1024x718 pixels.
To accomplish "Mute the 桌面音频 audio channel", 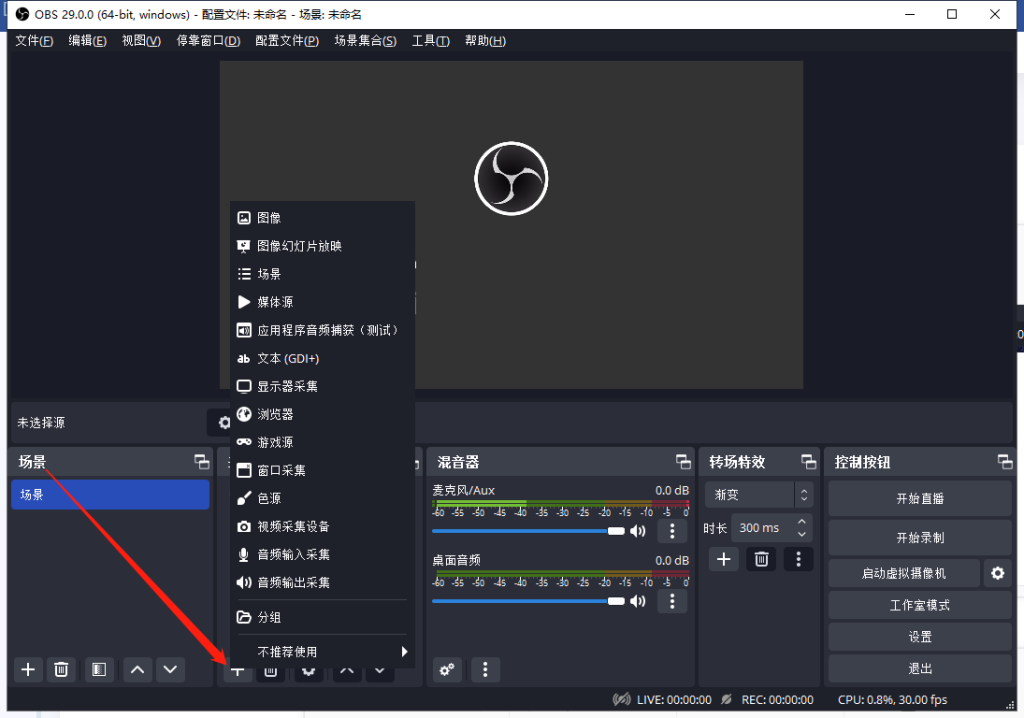I will coord(637,601).
